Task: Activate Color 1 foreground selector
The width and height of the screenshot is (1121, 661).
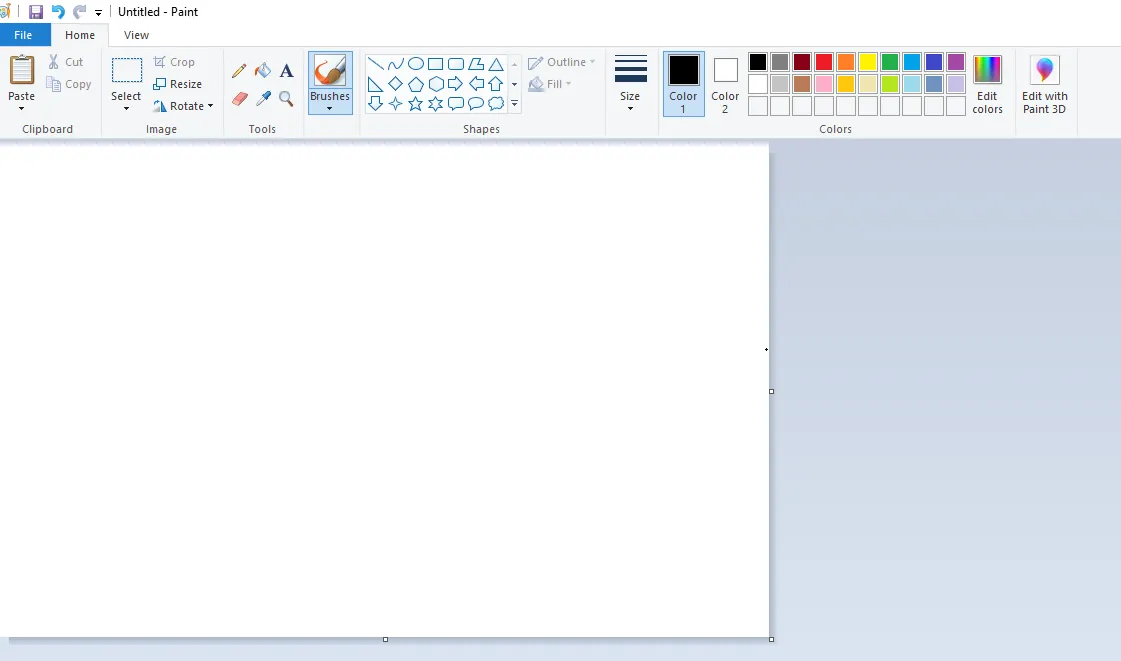Action: (x=683, y=84)
